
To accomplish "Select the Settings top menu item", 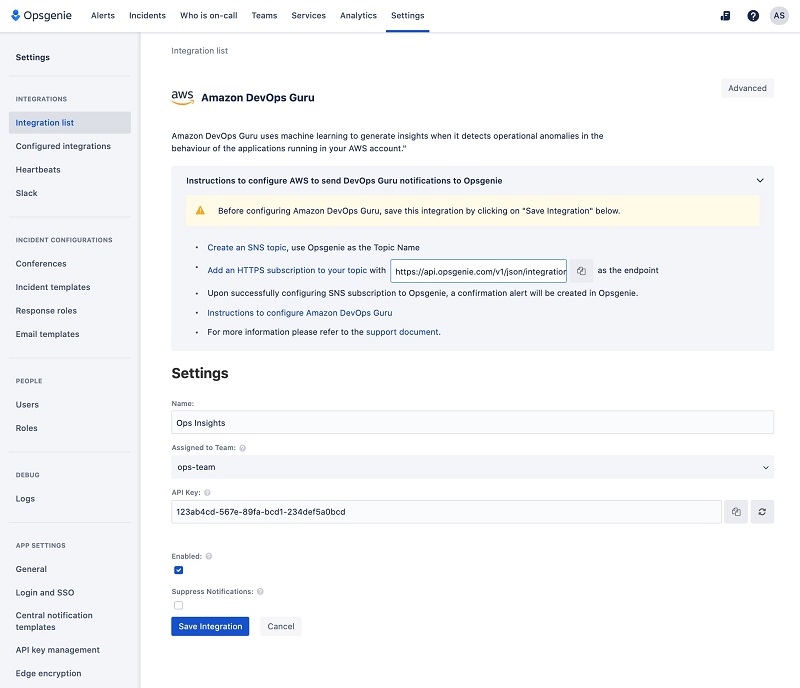I will click(408, 15).
